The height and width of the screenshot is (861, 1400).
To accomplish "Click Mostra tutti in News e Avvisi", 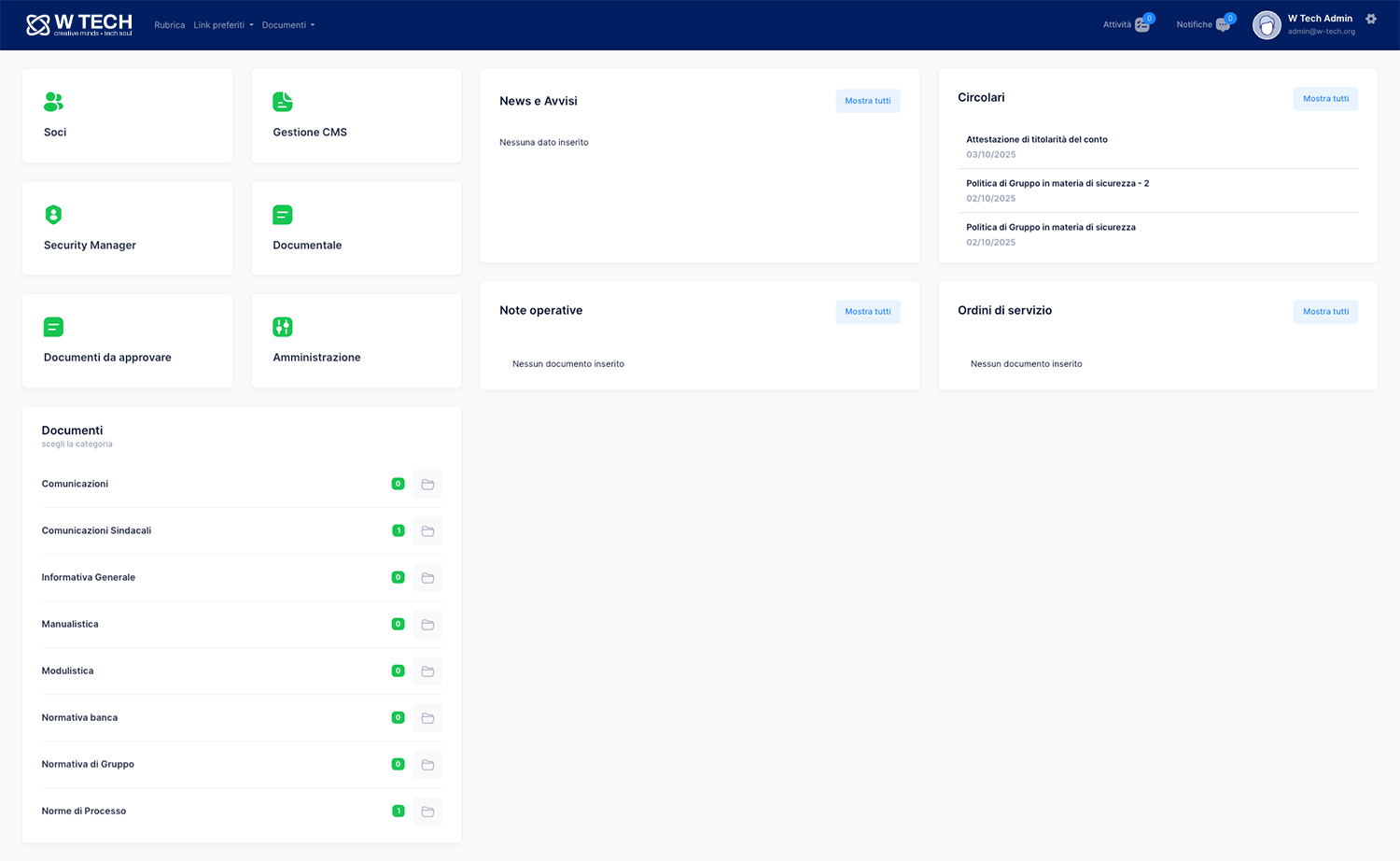I will 867,101.
